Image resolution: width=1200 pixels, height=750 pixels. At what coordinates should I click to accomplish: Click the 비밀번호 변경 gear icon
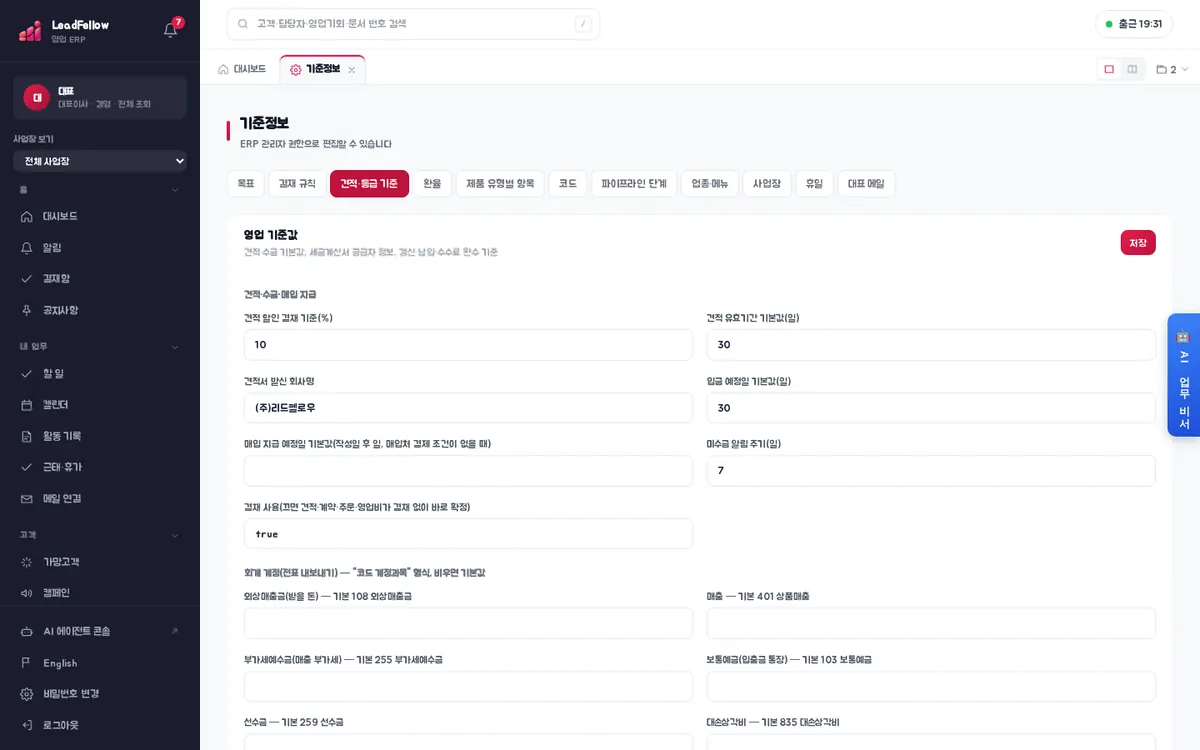(x=27, y=694)
